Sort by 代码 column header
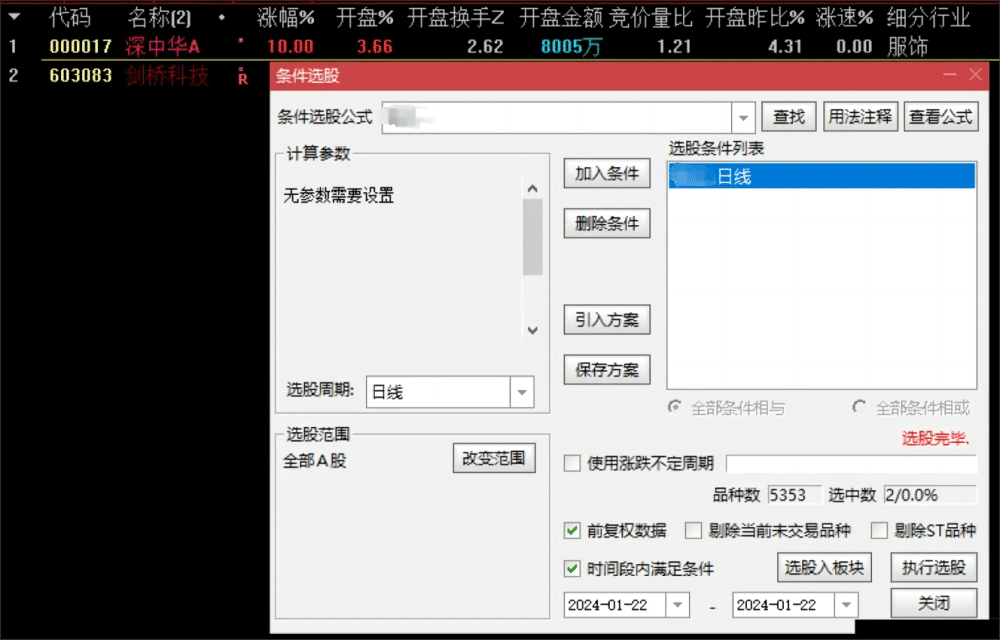This screenshot has height=640, width=1000. [70, 18]
